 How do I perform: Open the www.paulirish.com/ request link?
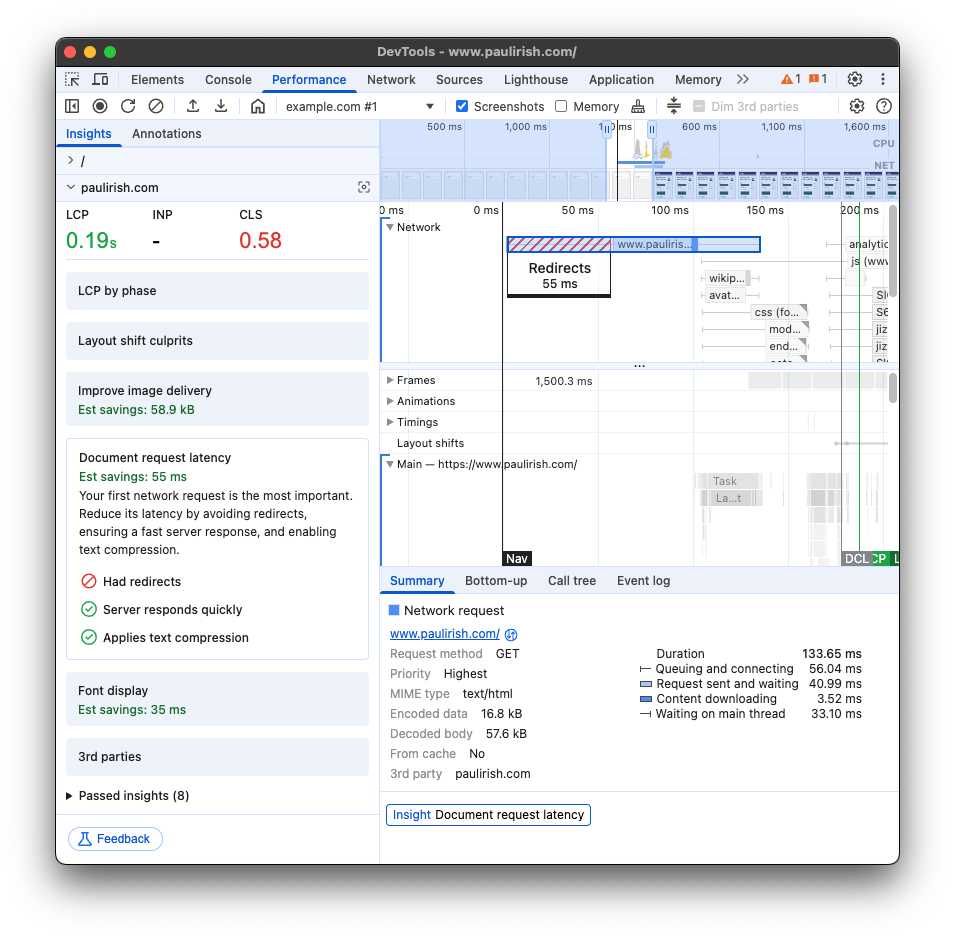point(444,633)
